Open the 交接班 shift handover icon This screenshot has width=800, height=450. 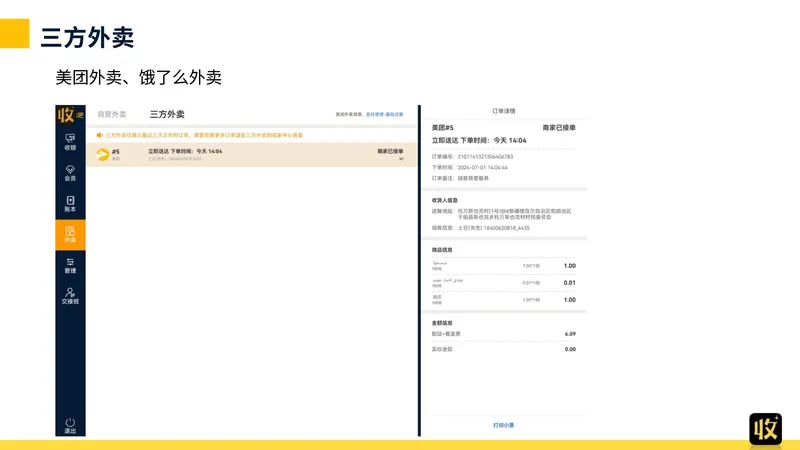pyautogui.click(x=70, y=296)
